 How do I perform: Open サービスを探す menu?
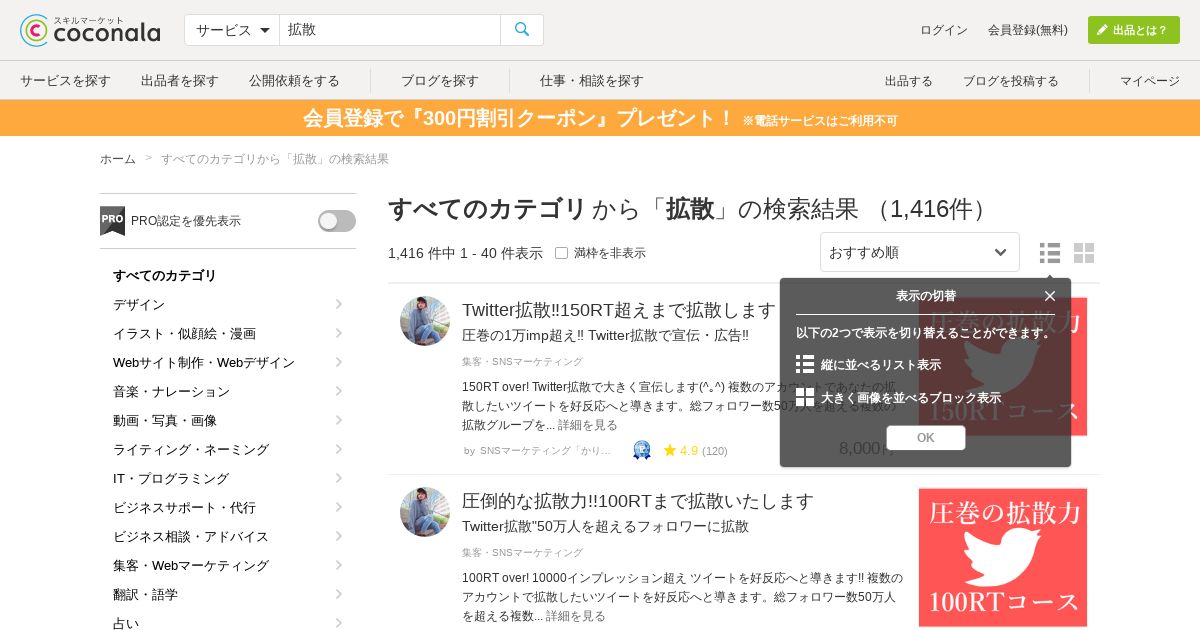65,80
